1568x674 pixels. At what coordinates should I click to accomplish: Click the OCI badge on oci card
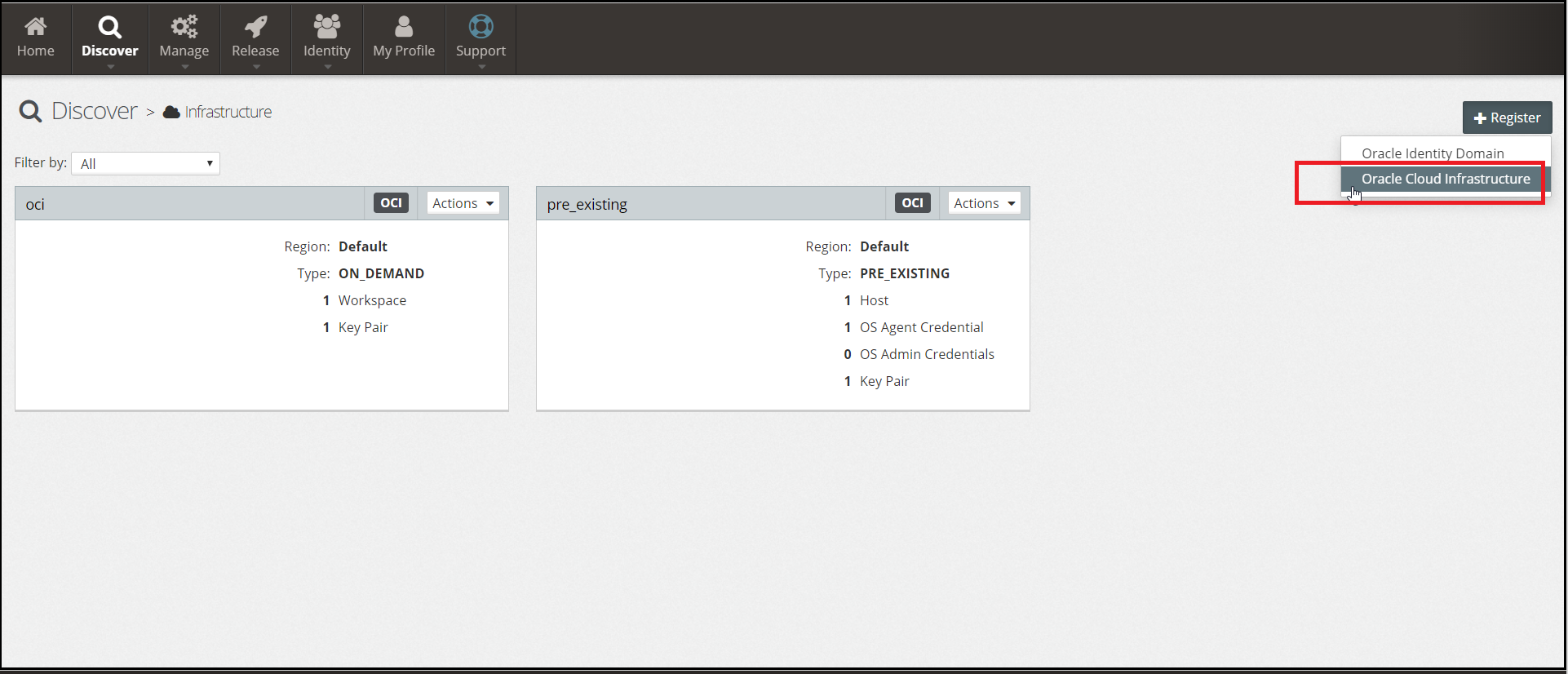391,203
